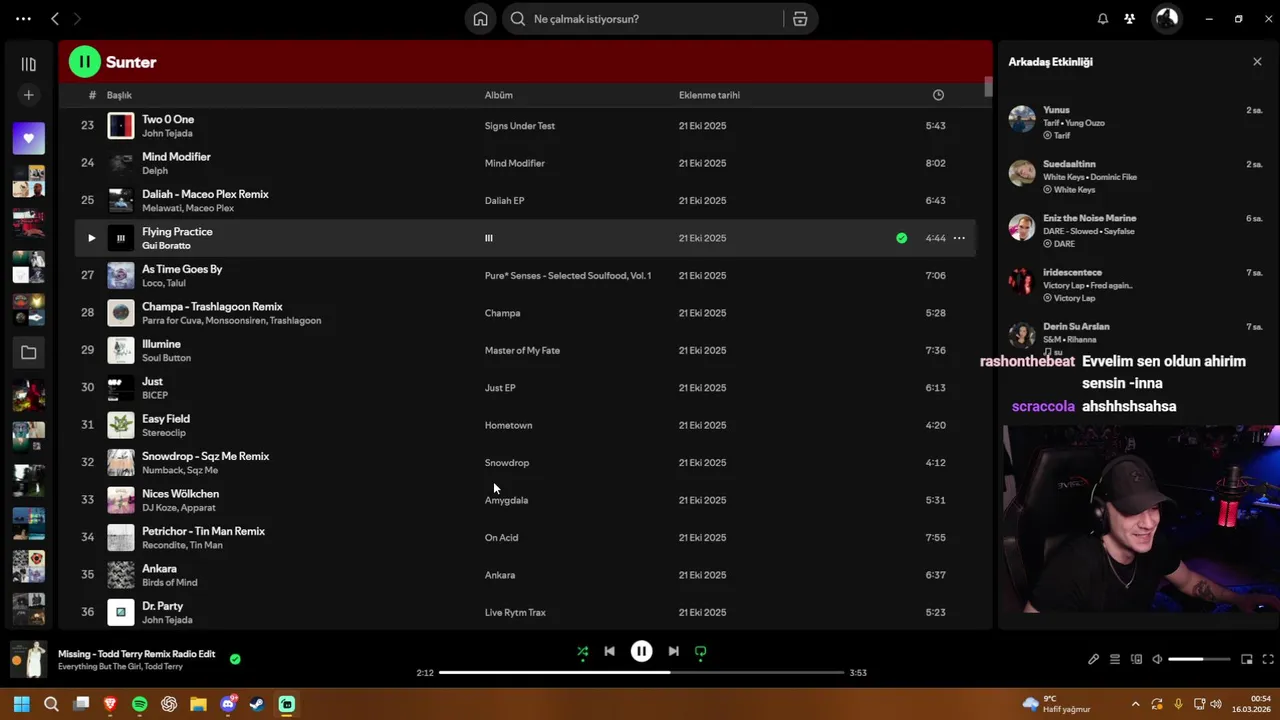Adjust the volume slider
Image resolution: width=1280 pixels, height=720 pixels.
[x=1199, y=659]
